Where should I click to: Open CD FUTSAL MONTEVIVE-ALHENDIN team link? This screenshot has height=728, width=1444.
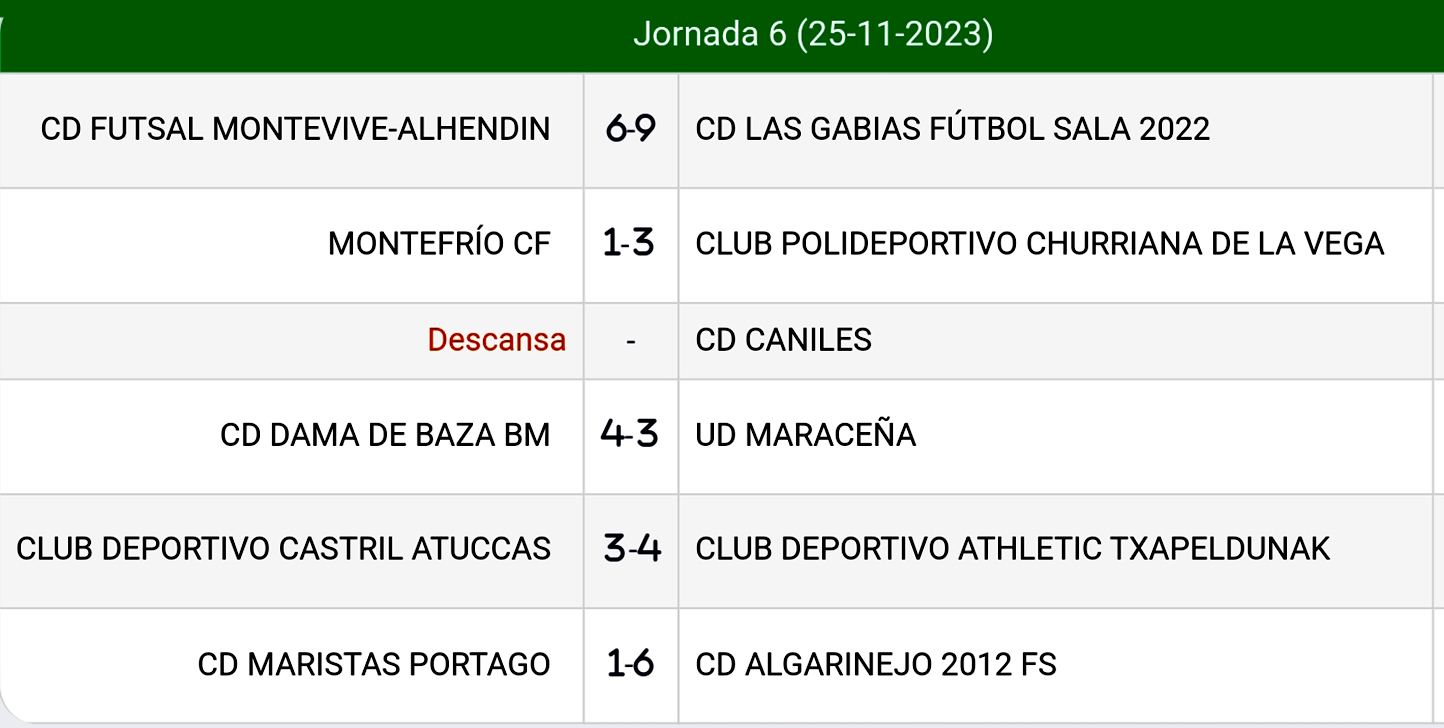[296, 129]
